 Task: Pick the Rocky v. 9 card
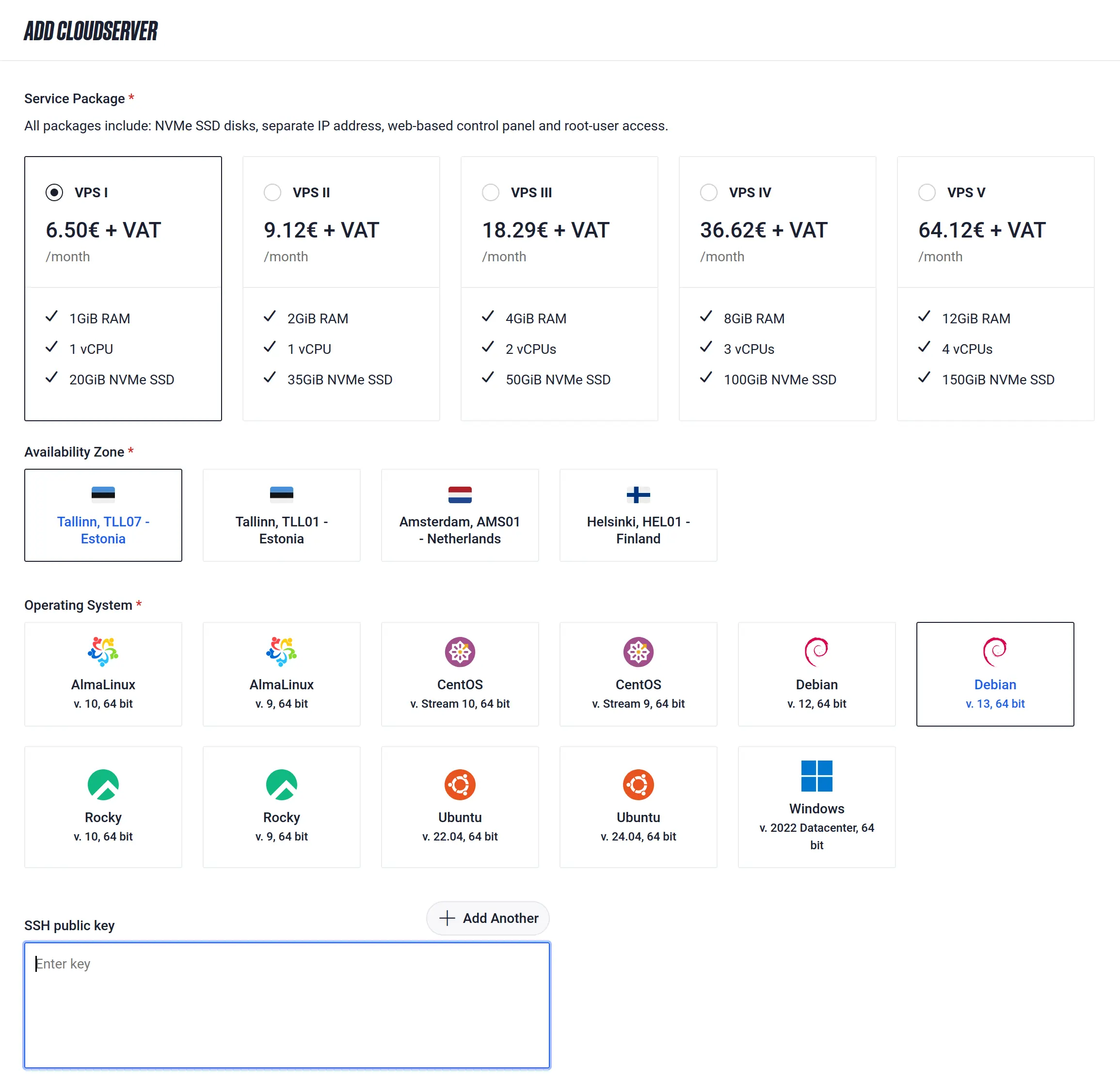pyautogui.click(x=281, y=807)
